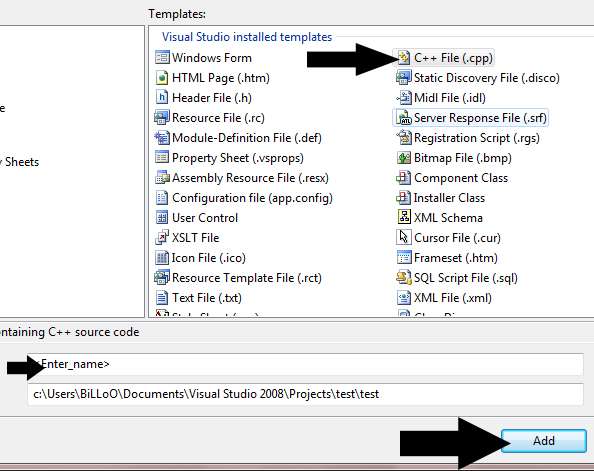Select the Windows Form template icon
Screen dimensions: 594x471
tap(162, 58)
